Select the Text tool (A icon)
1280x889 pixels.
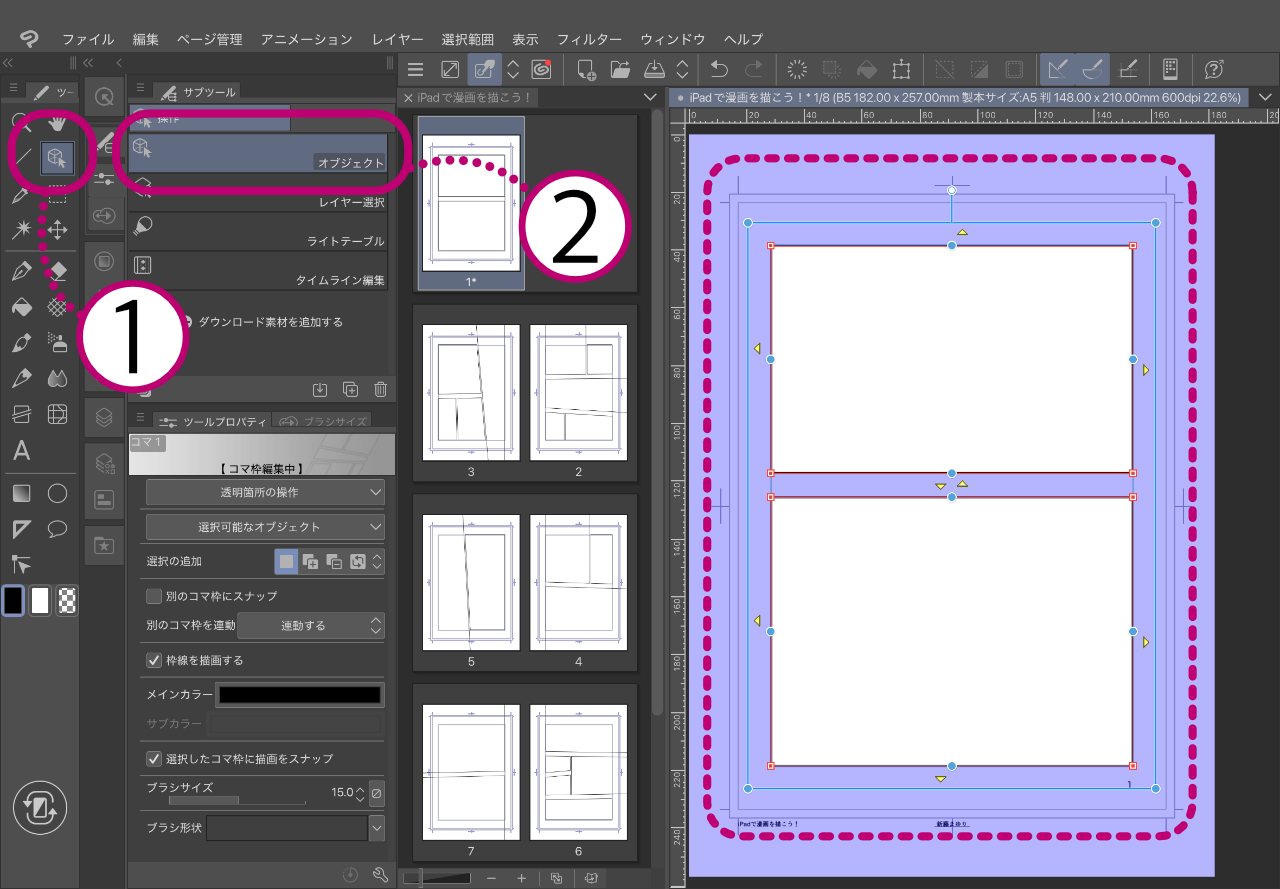click(21, 450)
